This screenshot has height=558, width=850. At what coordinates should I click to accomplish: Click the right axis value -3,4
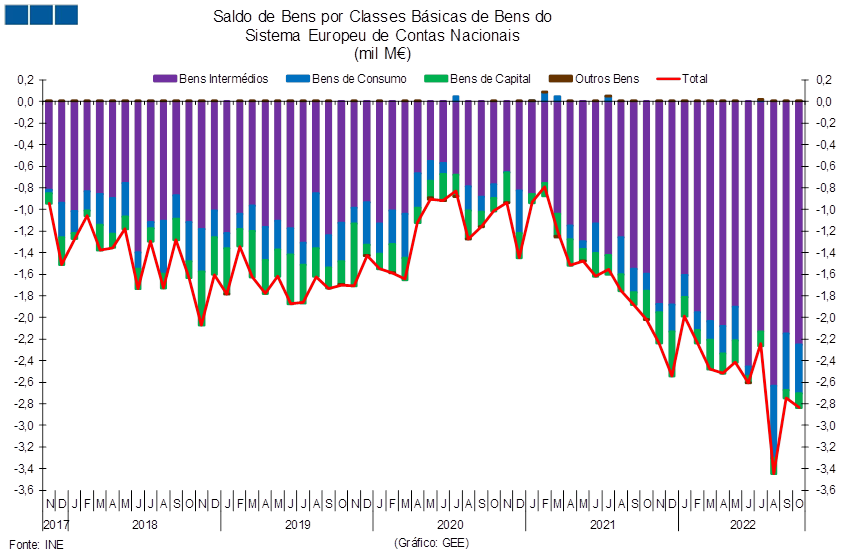coord(826,469)
